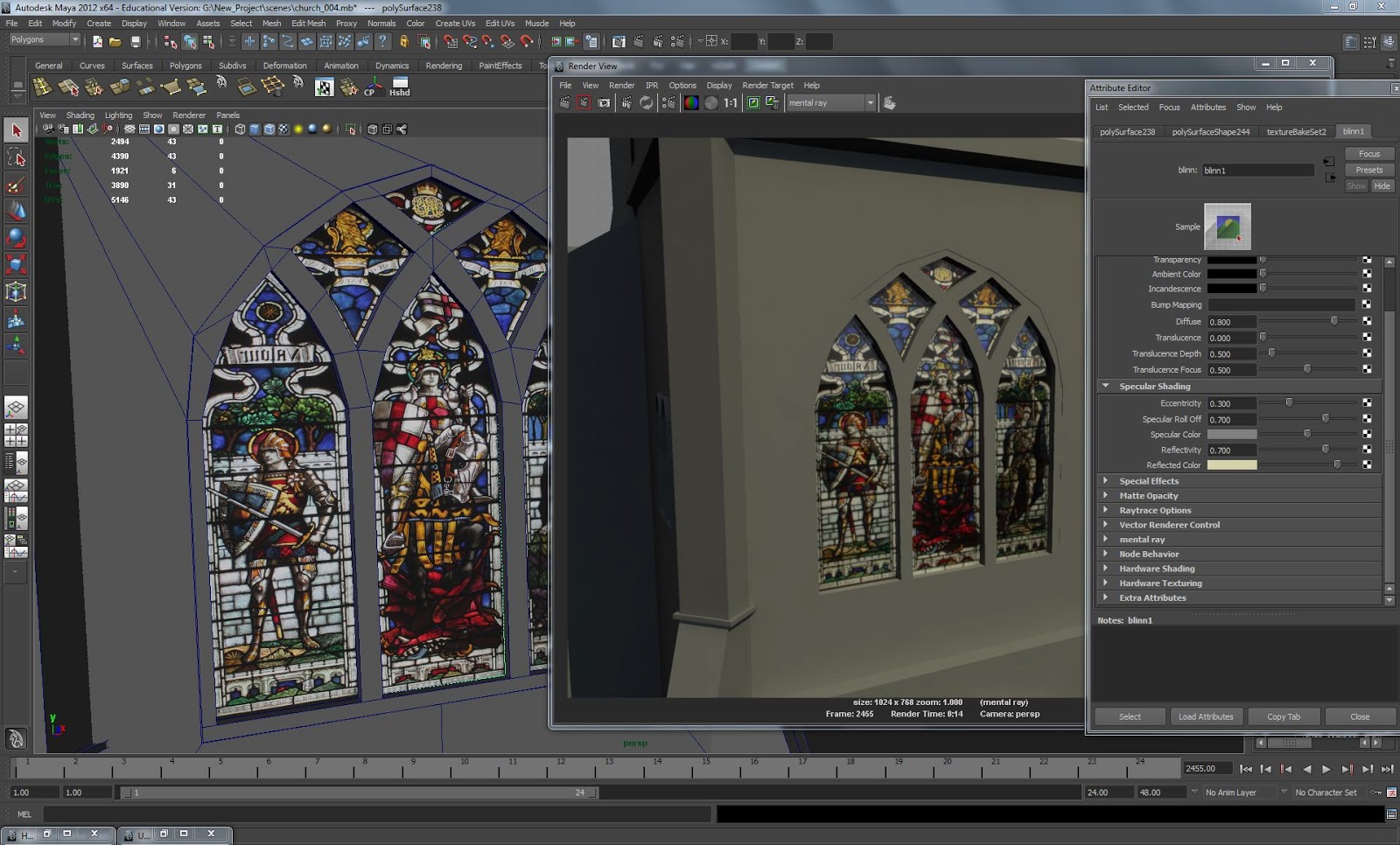Click the Presets button
Screen dimensions: 1400x845
[x=1369, y=170]
